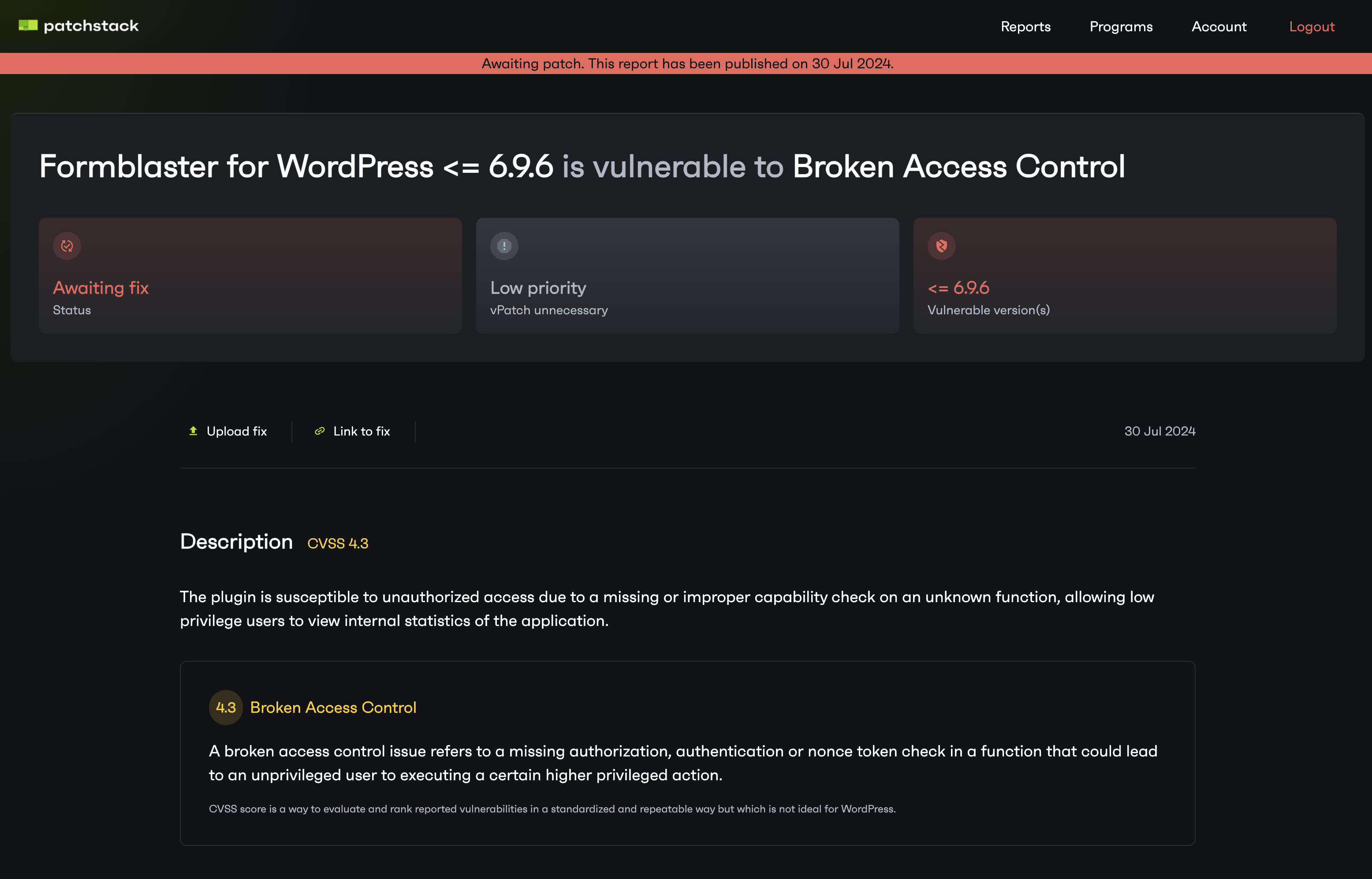1372x879 pixels.
Task: Click the Awaiting fix status refresh icon
Action: 67,246
